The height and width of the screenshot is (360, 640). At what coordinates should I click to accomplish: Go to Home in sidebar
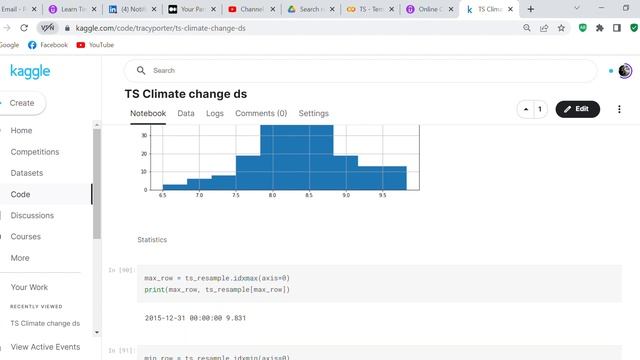(x=21, y=131)
